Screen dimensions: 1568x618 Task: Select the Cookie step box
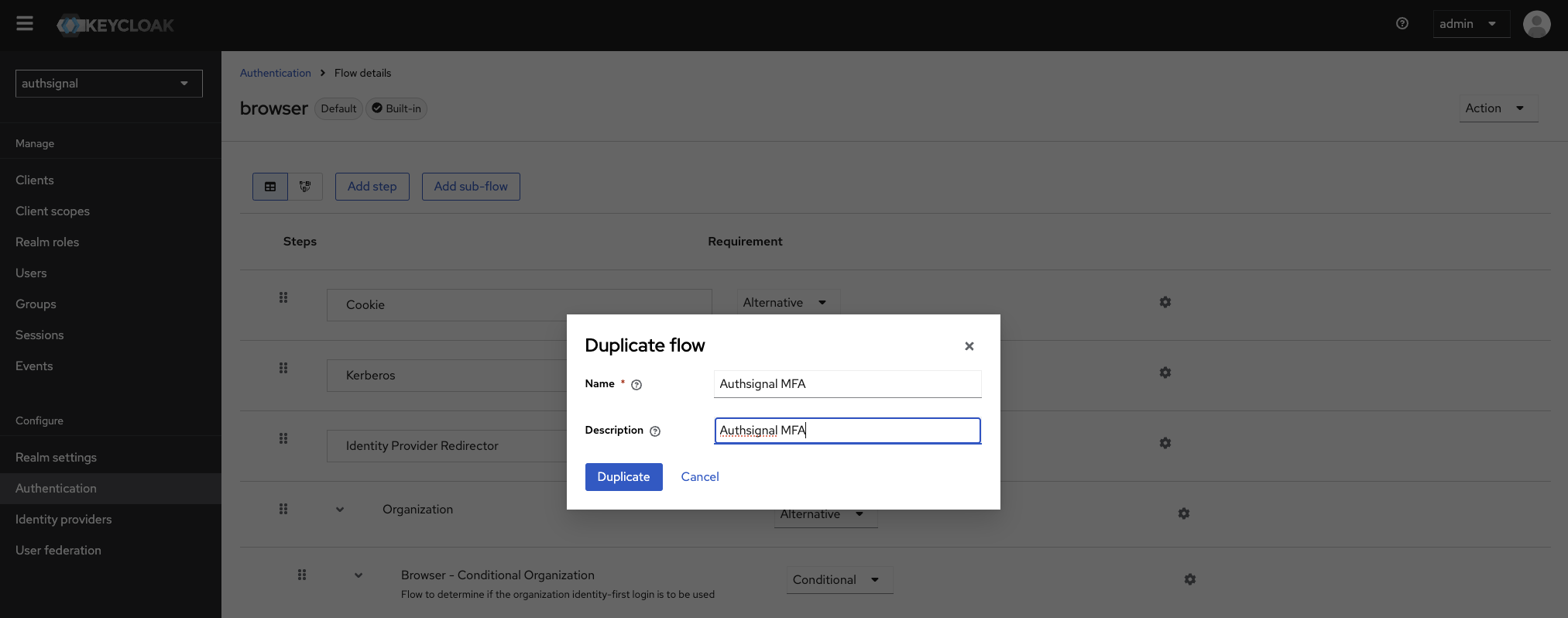(519, 305)
